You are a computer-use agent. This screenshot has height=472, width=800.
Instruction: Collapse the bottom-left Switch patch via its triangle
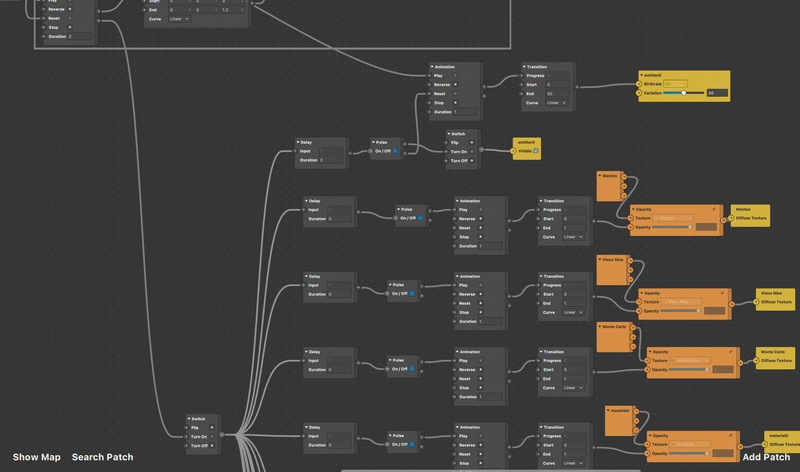click(x=189, y=419)
